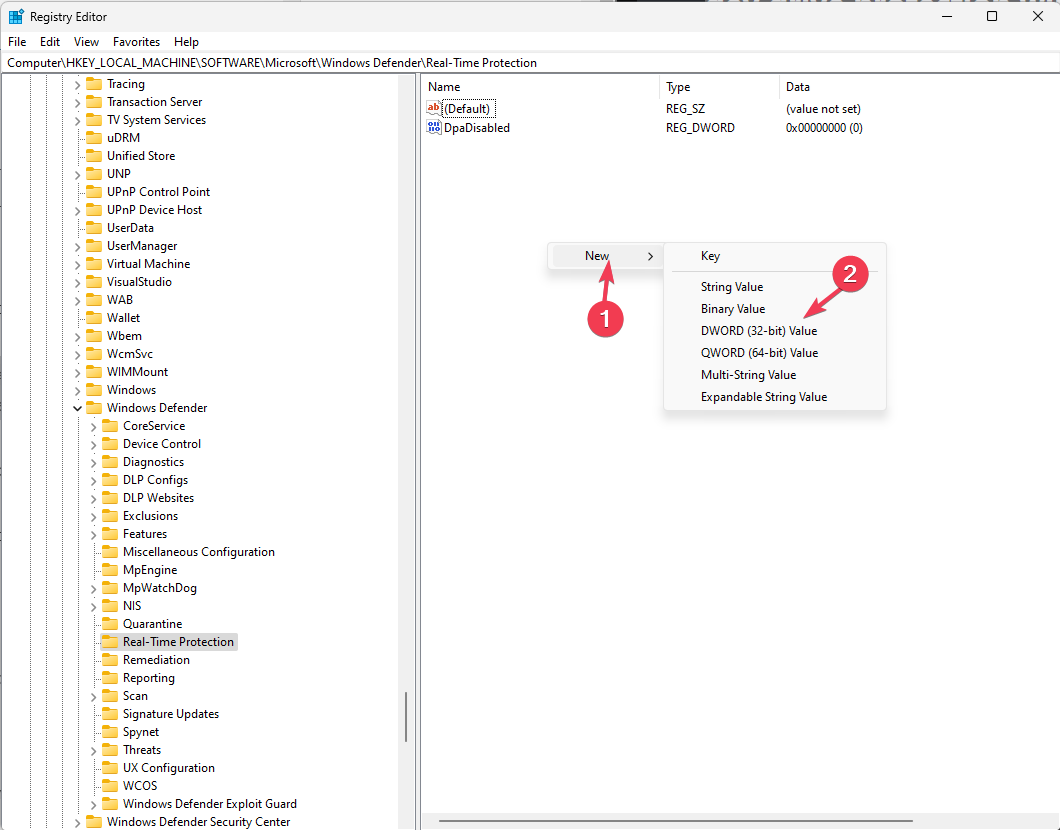The image size is (1060, 830).
Task: Select the WCOS folder icon
Action: [110, 785]
